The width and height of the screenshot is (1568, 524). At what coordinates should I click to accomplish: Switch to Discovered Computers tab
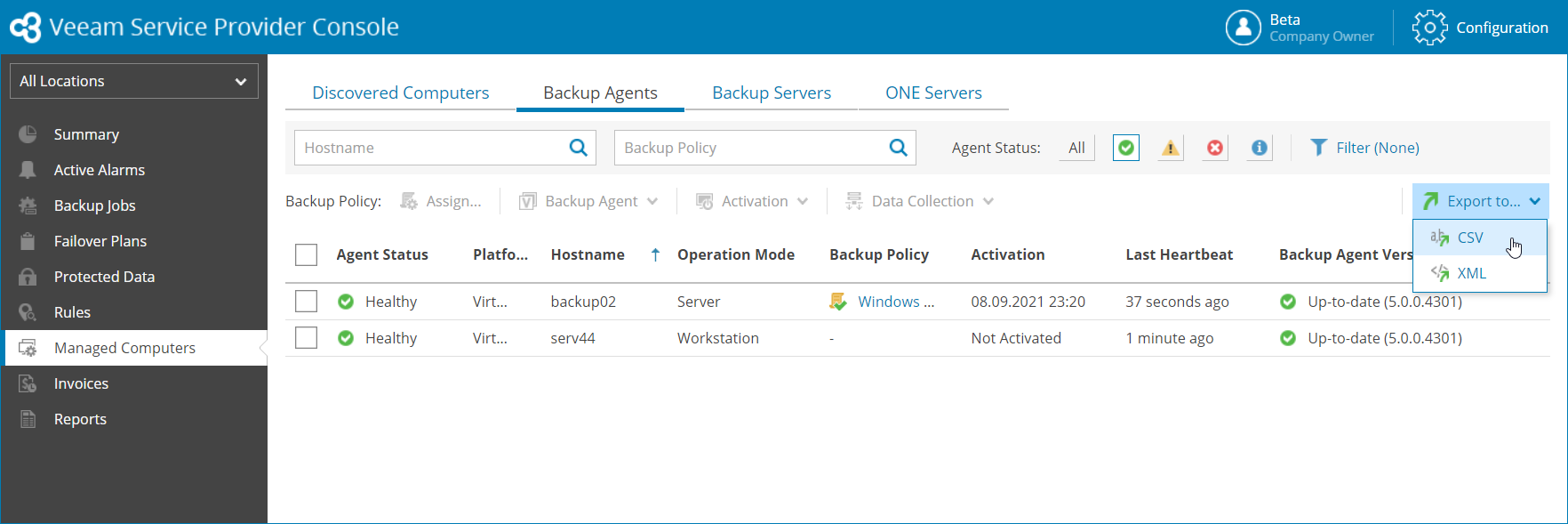400,93
